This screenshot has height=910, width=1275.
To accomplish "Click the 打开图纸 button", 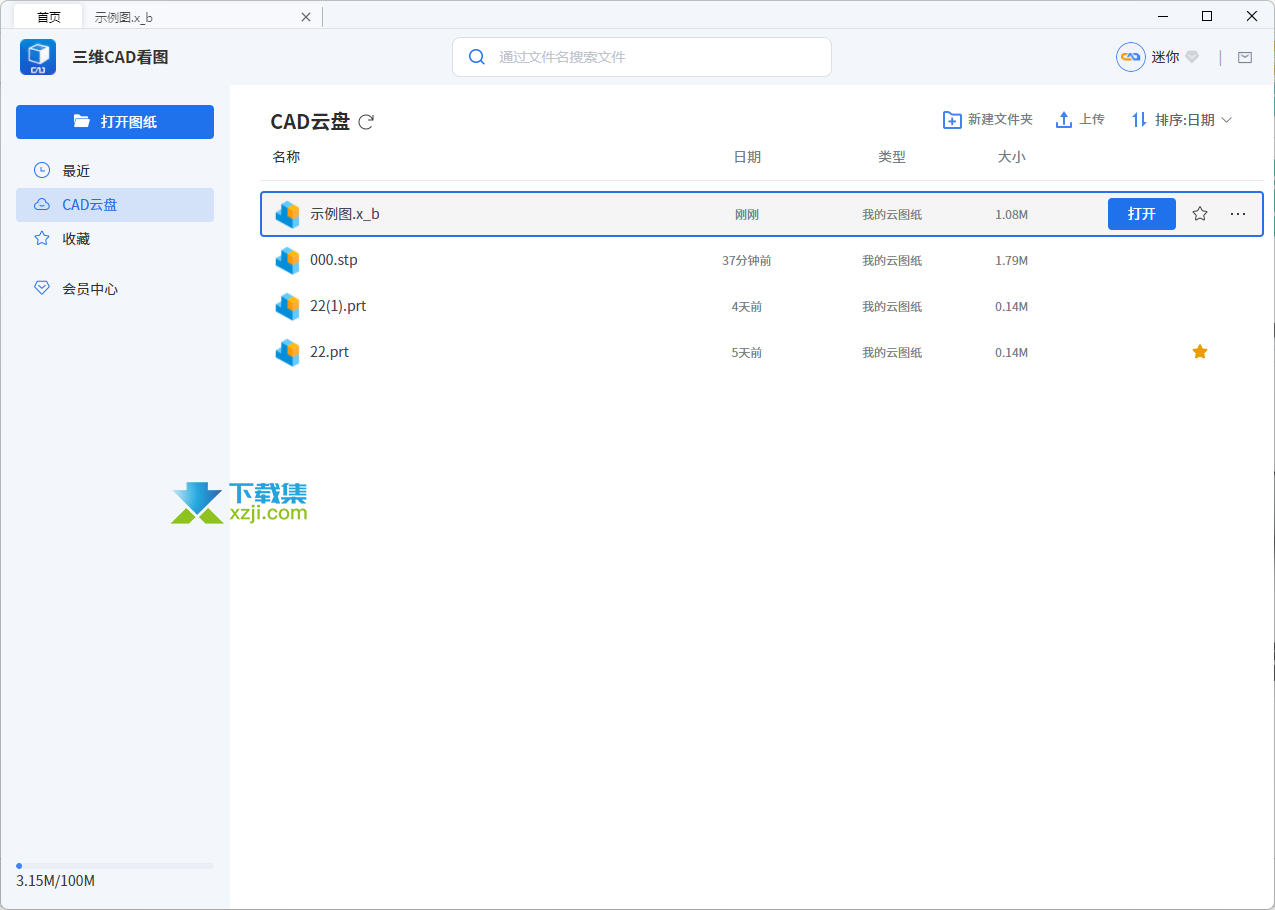I will click(115, 121).
